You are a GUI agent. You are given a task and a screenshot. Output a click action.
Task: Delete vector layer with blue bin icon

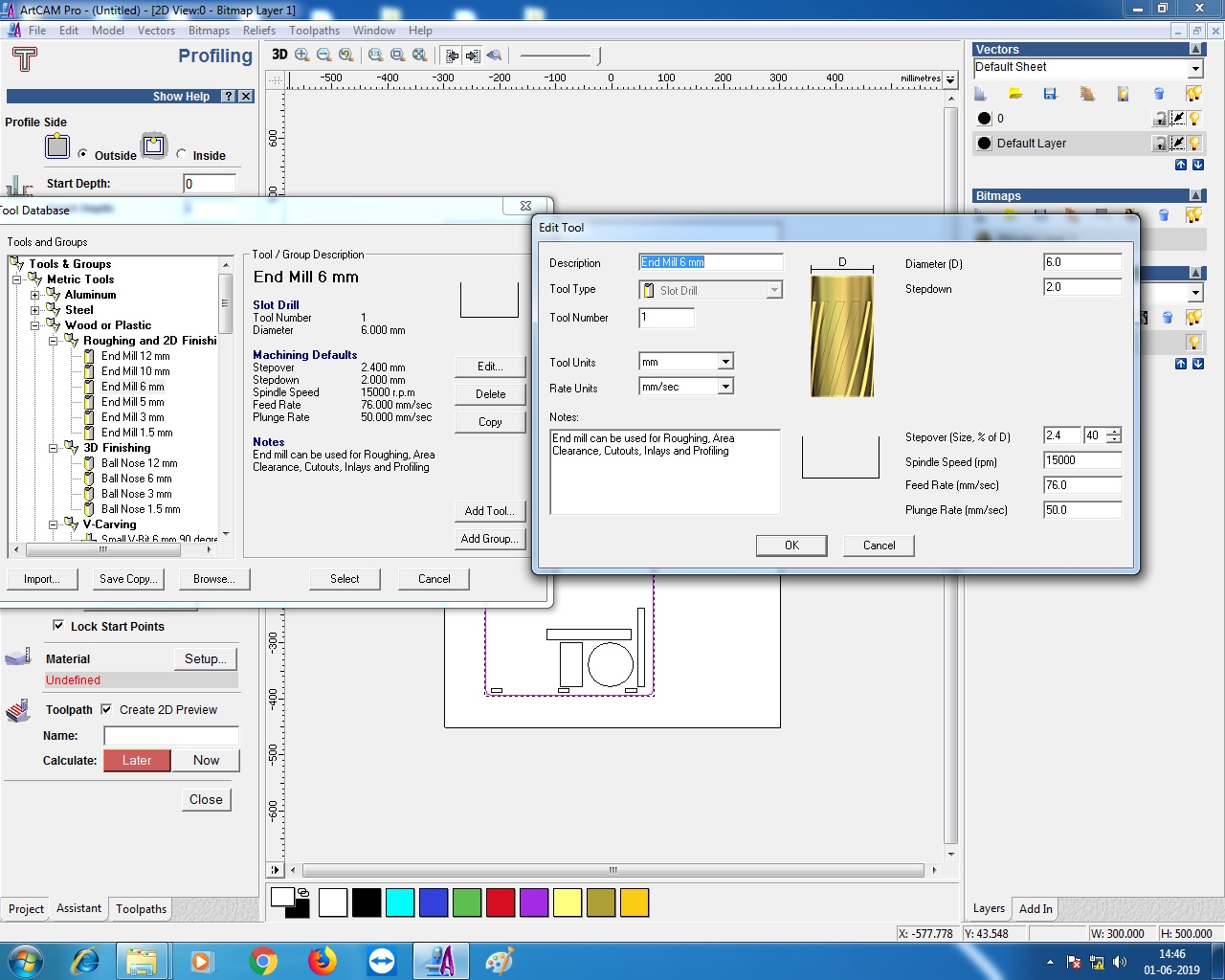tap(1159, 94)
